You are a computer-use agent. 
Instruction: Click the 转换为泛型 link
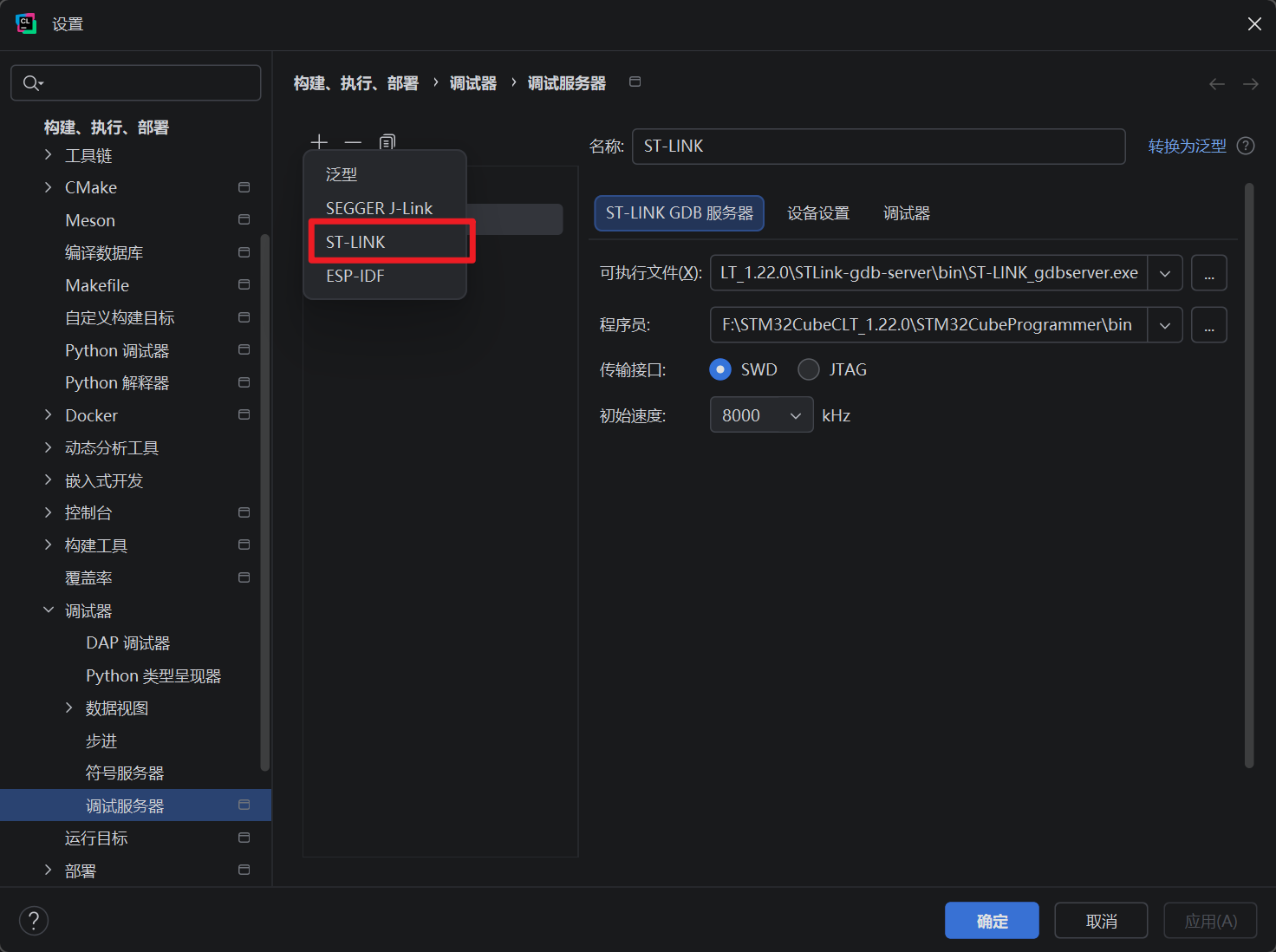[x=1188, y=146]
